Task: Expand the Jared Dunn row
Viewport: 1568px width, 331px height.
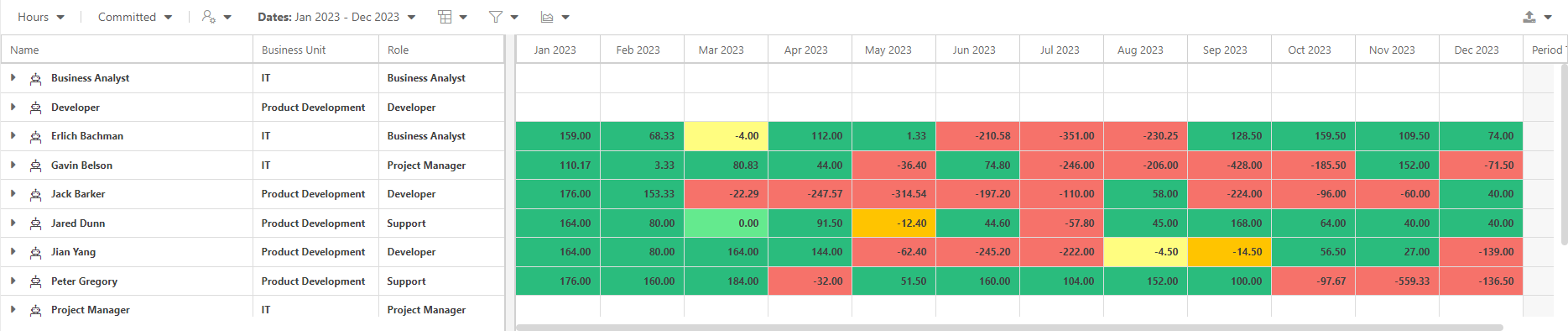Action: click(x=13, y=223)
